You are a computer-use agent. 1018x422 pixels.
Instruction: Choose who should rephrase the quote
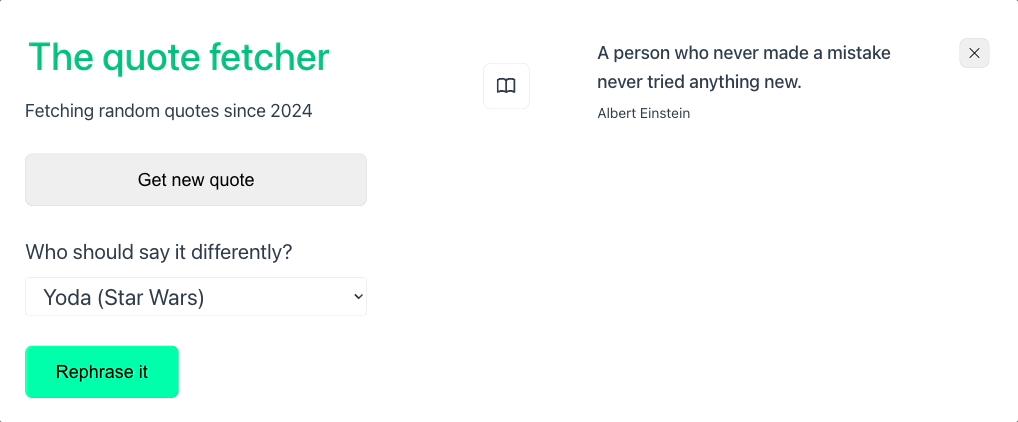tap(196, 297)
